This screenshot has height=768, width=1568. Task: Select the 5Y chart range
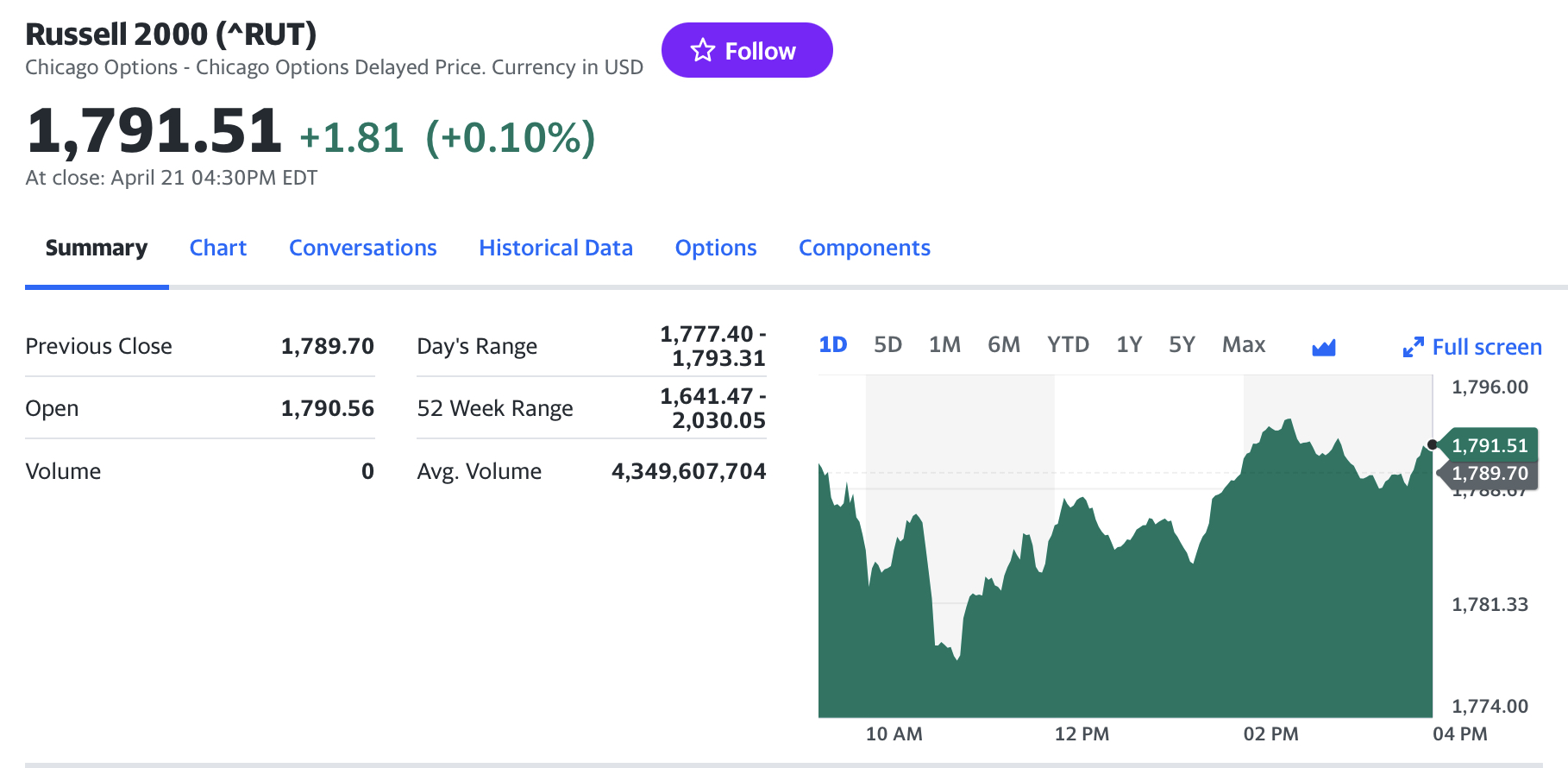click(x=1182, y=345)
